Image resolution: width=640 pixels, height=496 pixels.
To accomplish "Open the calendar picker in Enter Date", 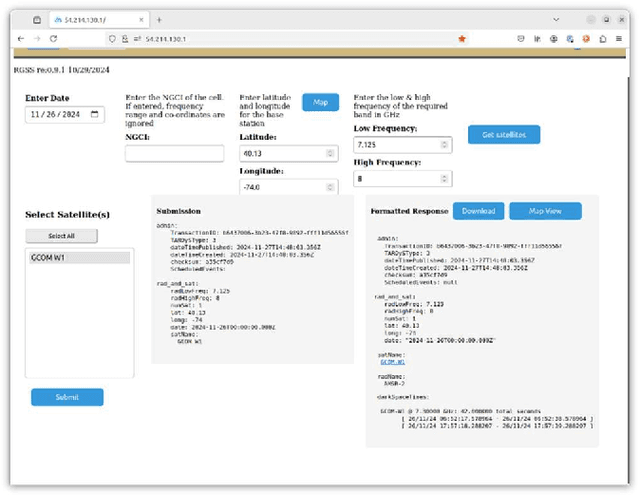I will tap(95, 115).
